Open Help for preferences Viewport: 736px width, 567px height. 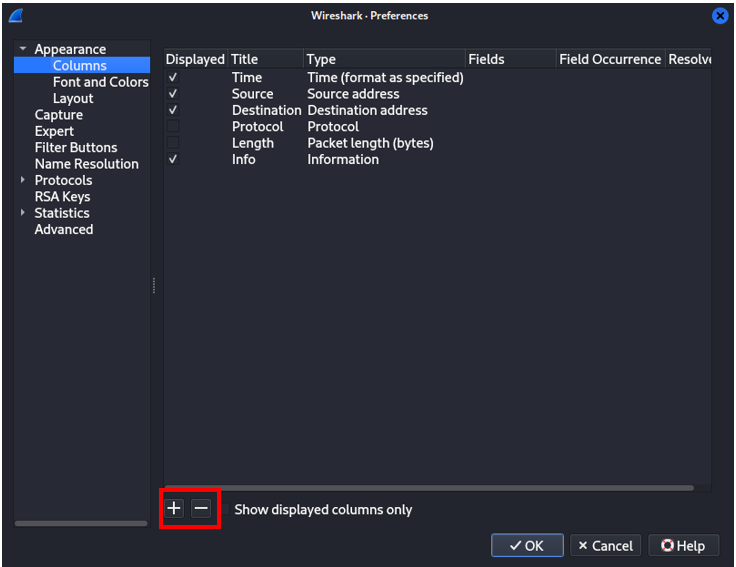683,545
